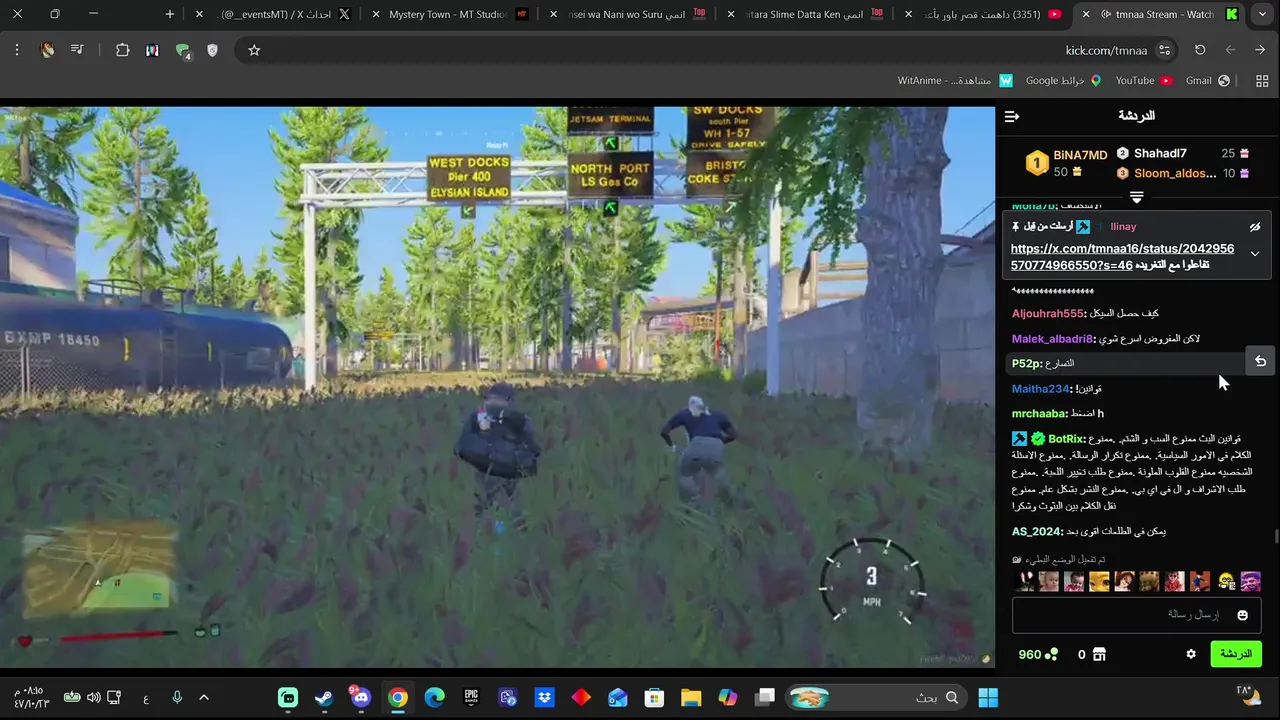Collapse the chat panel with the arrow icon
The image size is (1280, 720).
(1012, 117)
